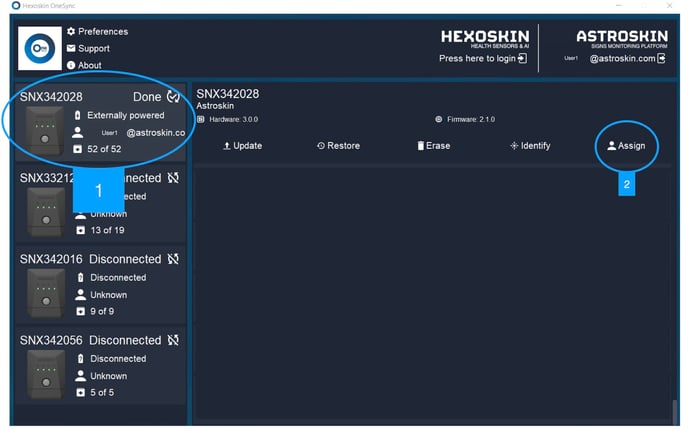This screenshot has height=429, width=688.
Task: Select the SNX342056 device image
Action: (x=46, y=375)
